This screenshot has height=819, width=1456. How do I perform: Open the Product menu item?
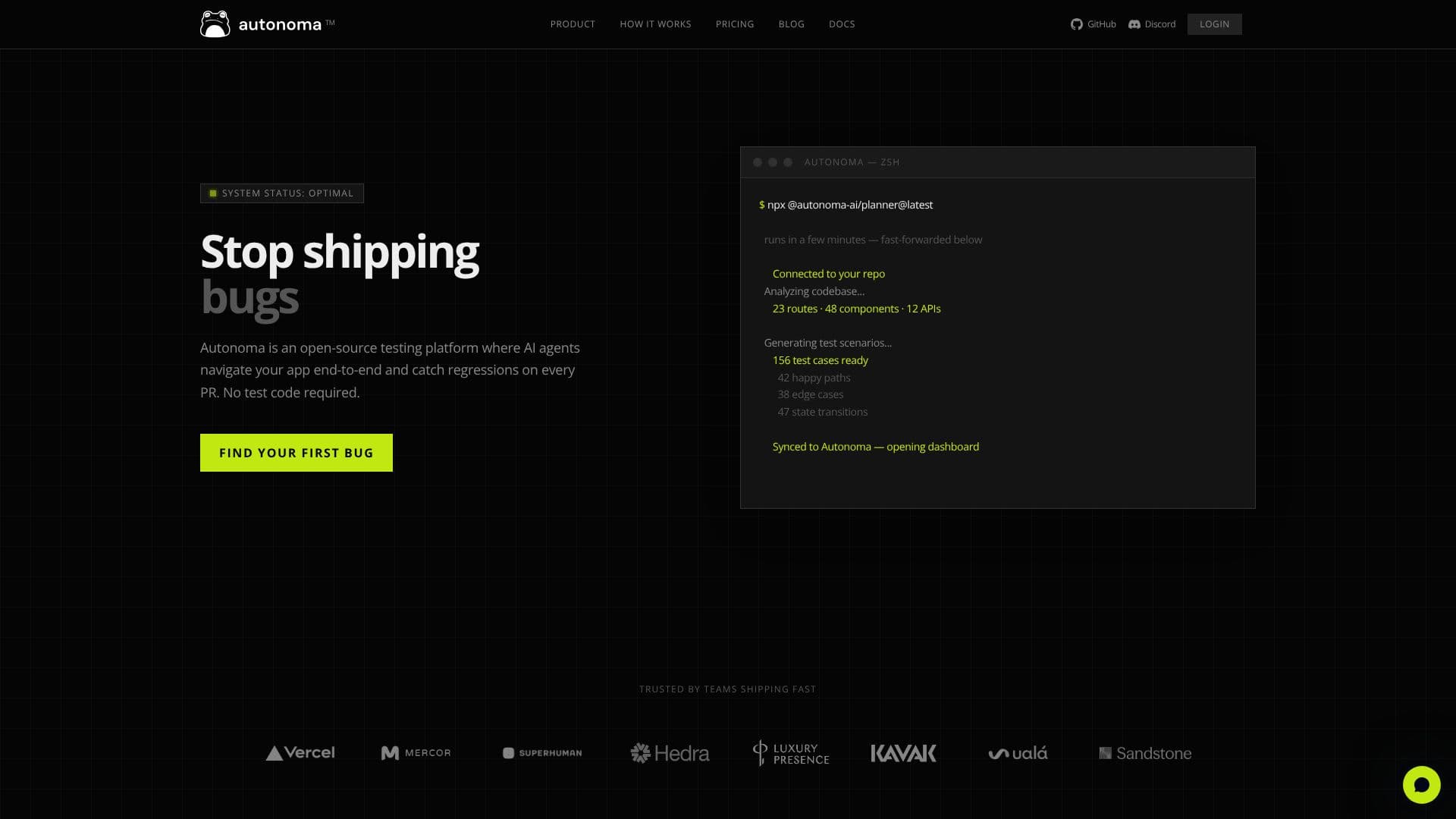(x=573, y=24)
